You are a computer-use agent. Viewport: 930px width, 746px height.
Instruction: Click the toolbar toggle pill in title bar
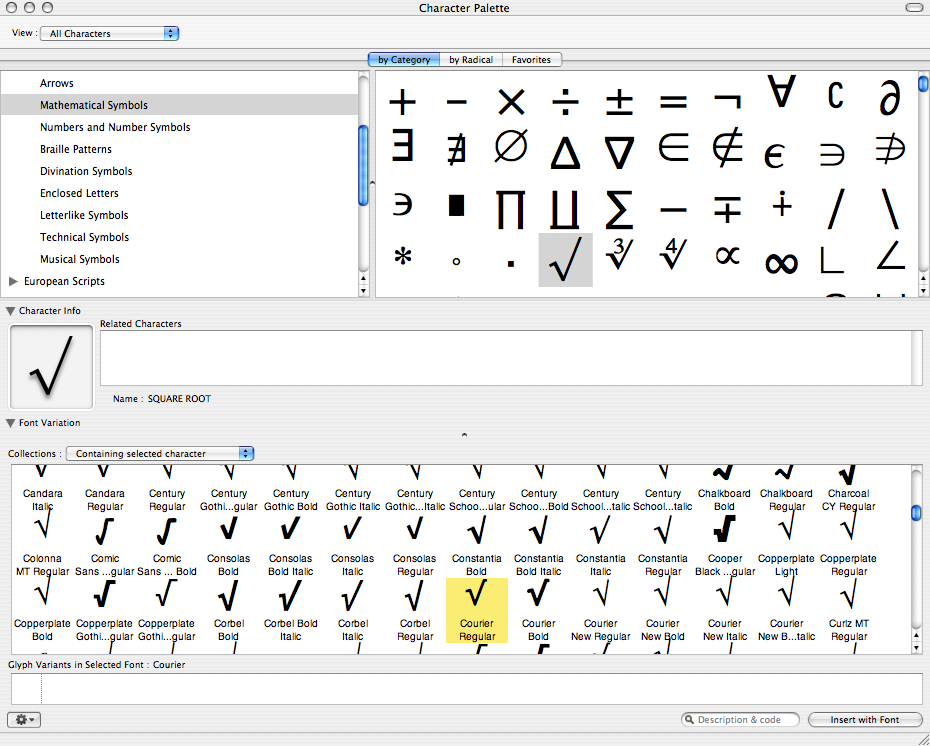pyautogui.click(x=914, y=8)
